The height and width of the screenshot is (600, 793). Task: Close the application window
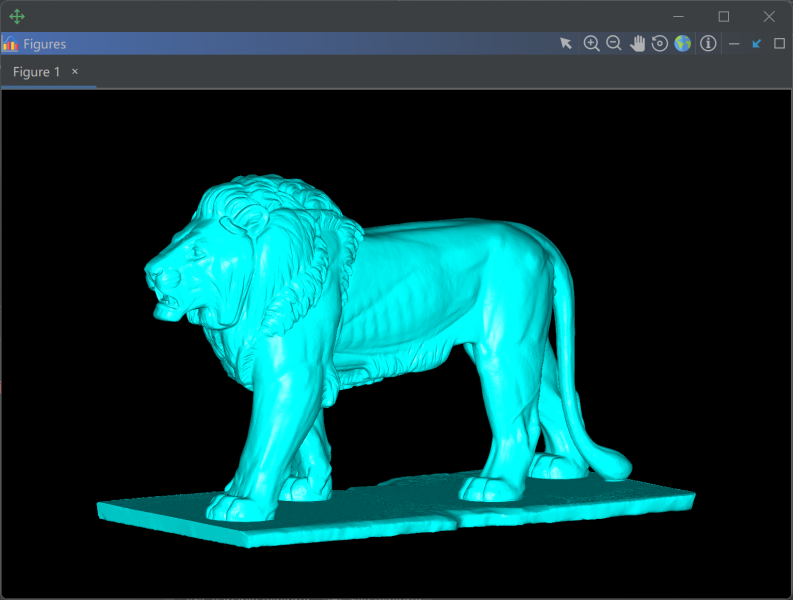(769, 16)
